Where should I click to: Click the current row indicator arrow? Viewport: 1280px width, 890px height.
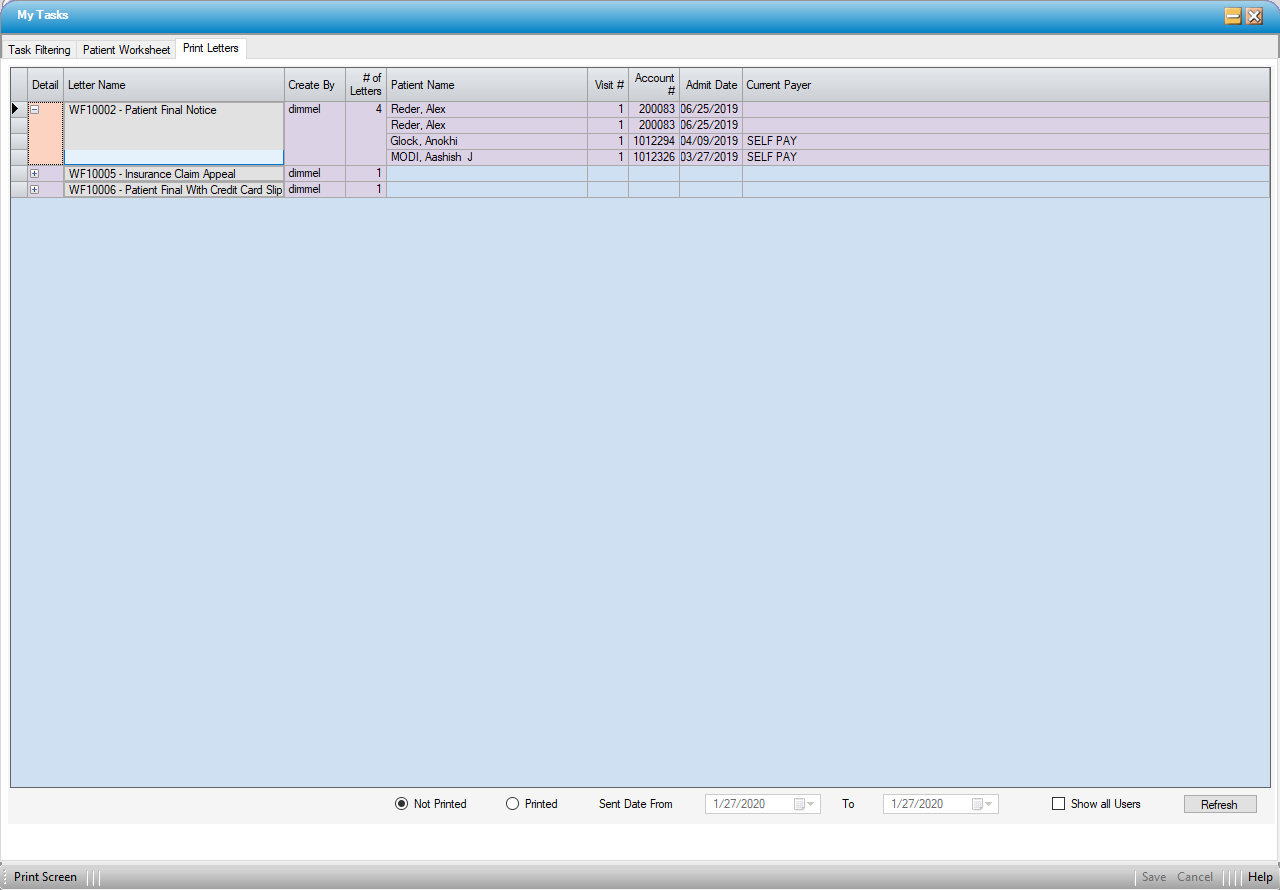(16, 109)
